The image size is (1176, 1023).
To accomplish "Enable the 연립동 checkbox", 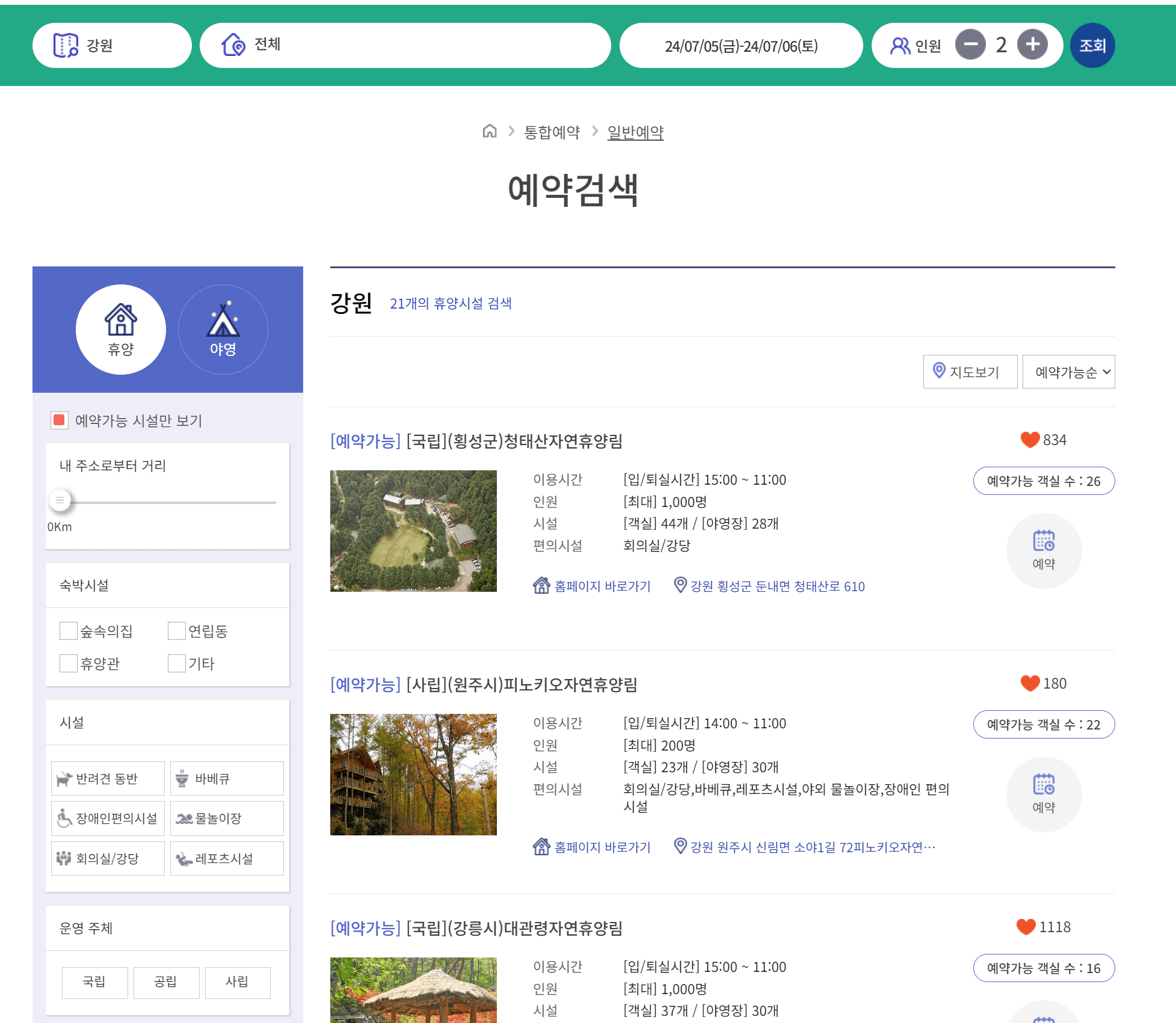I will (x=177, y=631).
